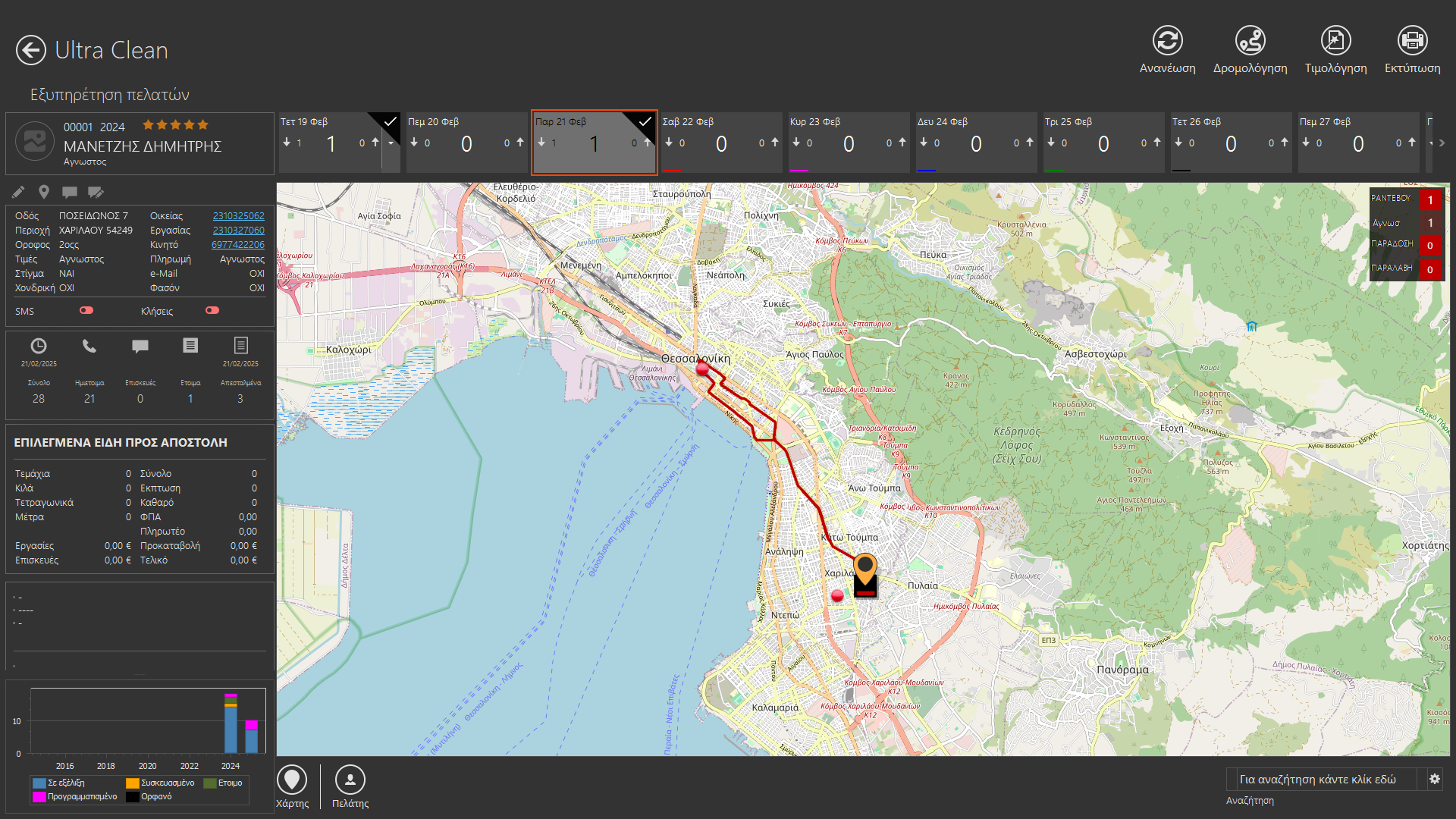This screenshot has width=1456, height=819.
Task: Toggle the SMS switch
Action: [86, 310]
